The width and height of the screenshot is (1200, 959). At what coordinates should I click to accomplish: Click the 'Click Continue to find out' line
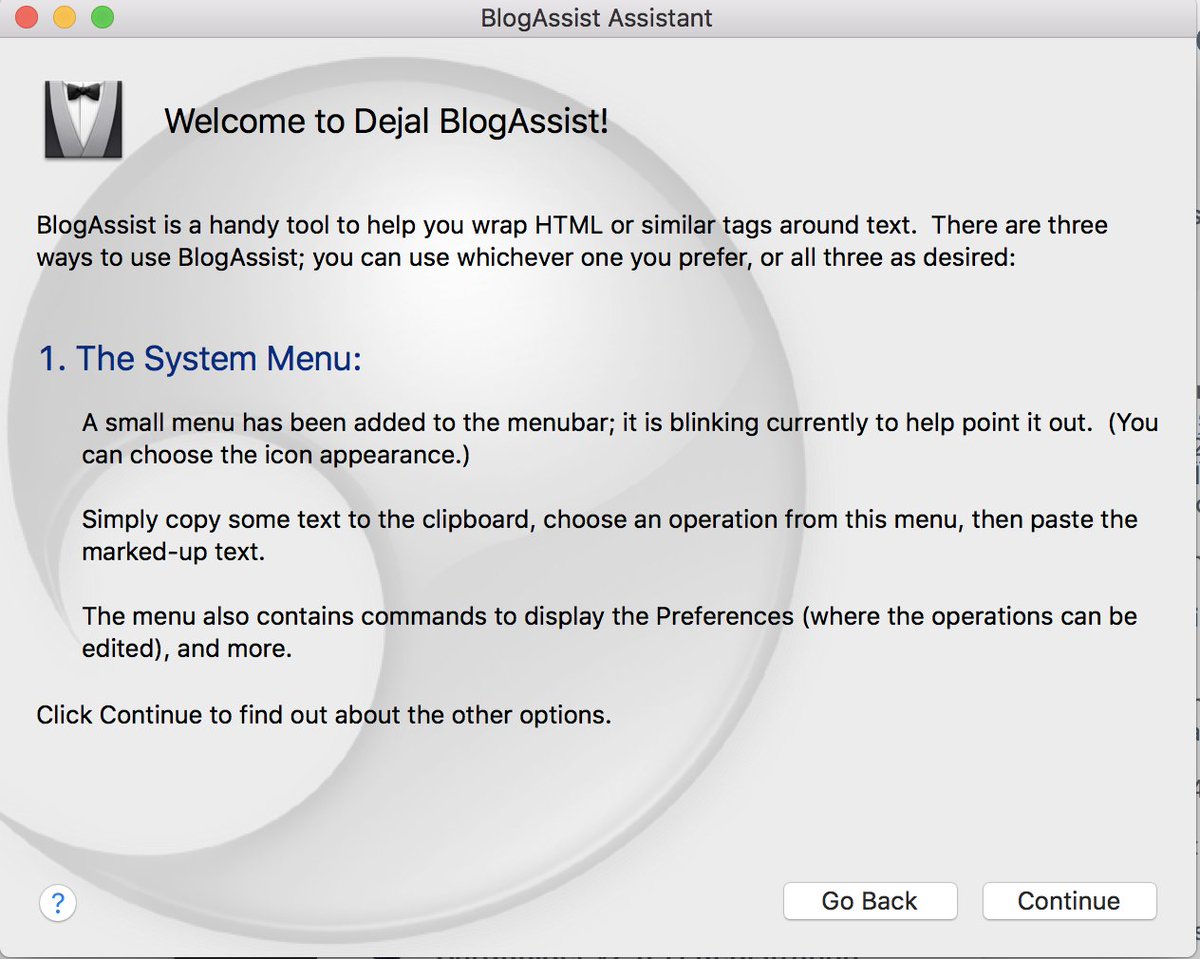click(323, 715)
